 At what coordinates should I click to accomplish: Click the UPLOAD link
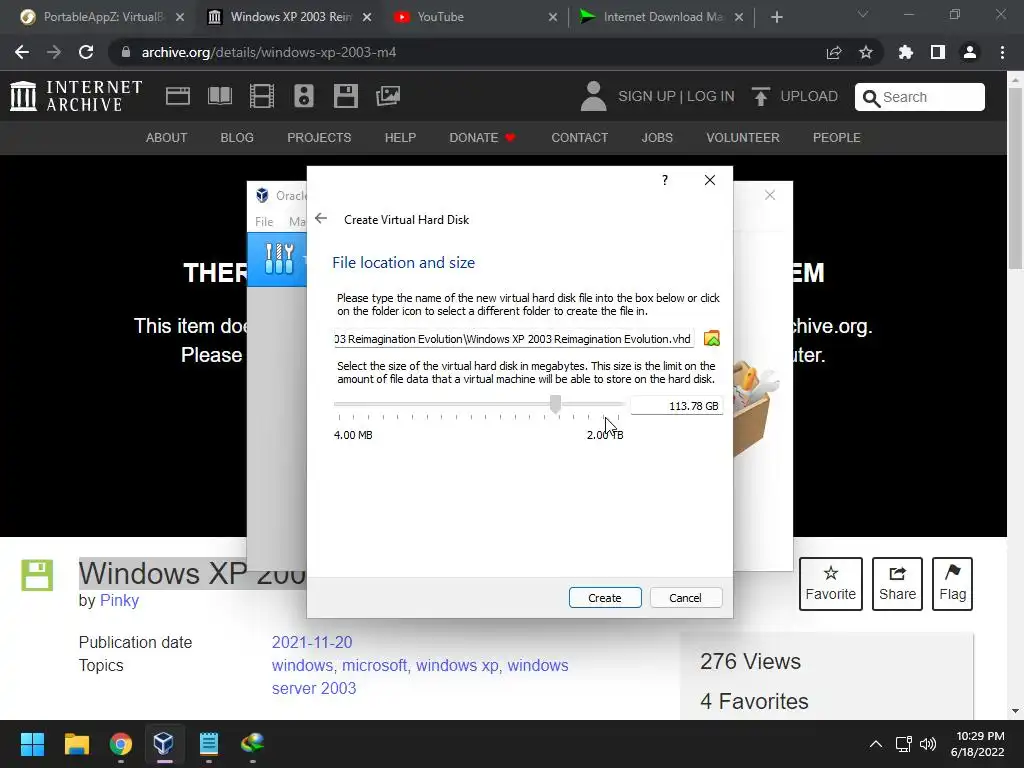[795, 97]
